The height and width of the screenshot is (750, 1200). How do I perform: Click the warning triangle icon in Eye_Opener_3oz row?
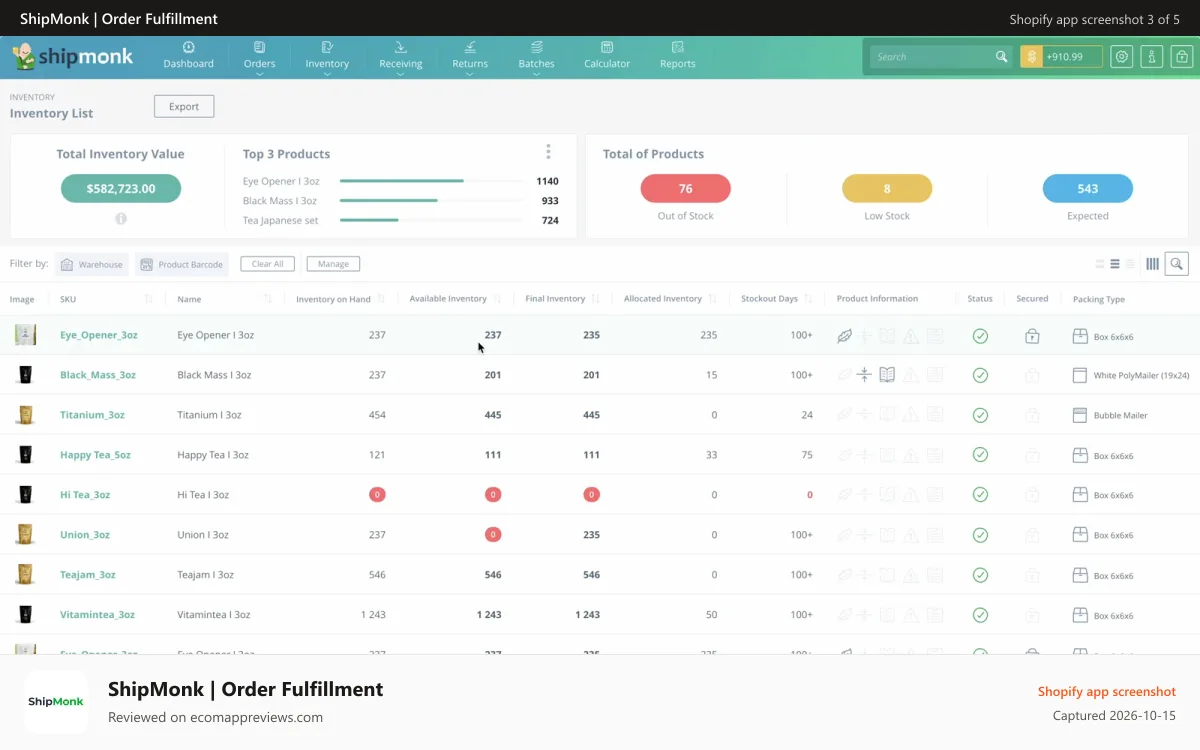click(x=910, y=336)
